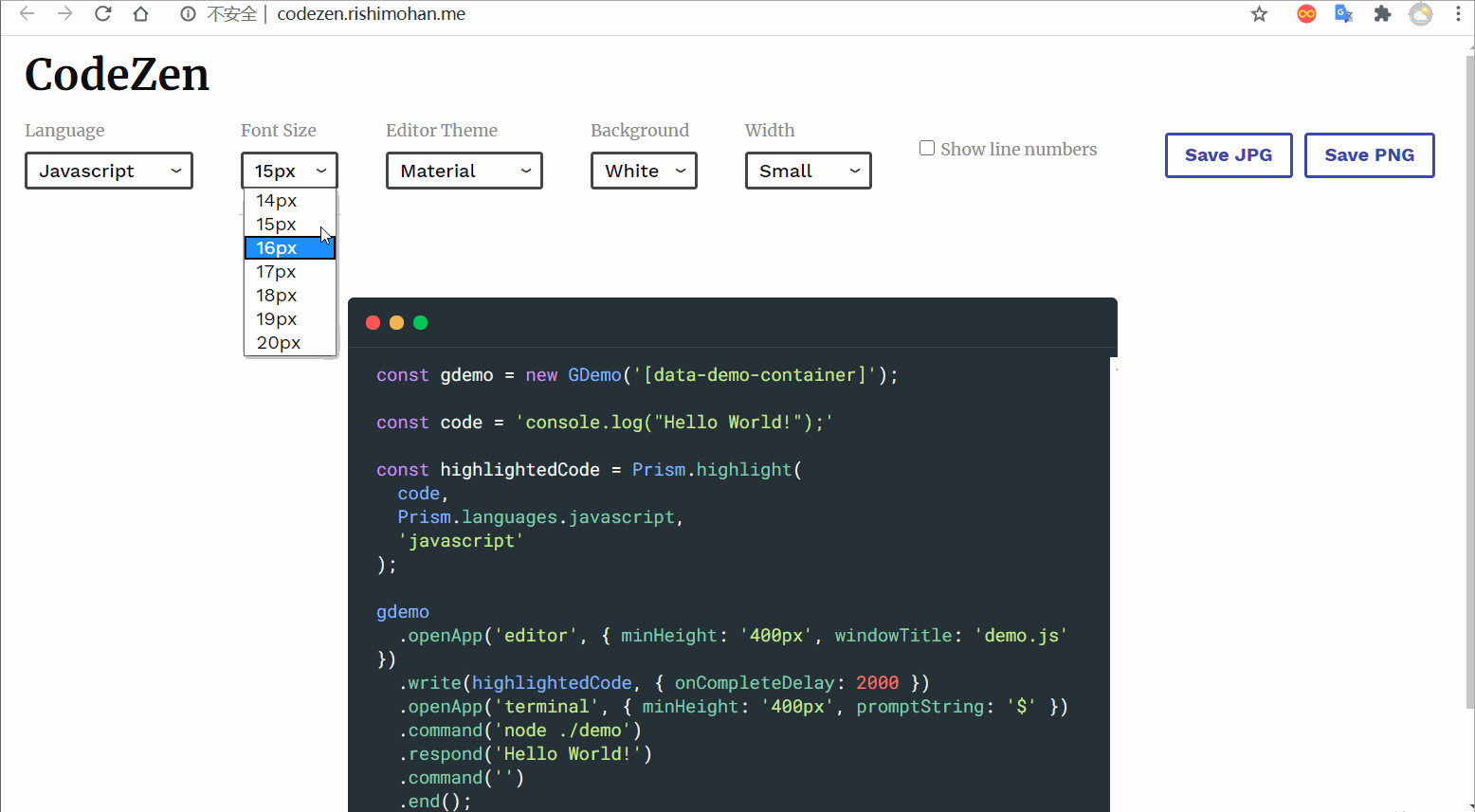This screenshot has width=1475, height=812.
Task: Click the browser forward arrow
Action: tap(64, 13)
